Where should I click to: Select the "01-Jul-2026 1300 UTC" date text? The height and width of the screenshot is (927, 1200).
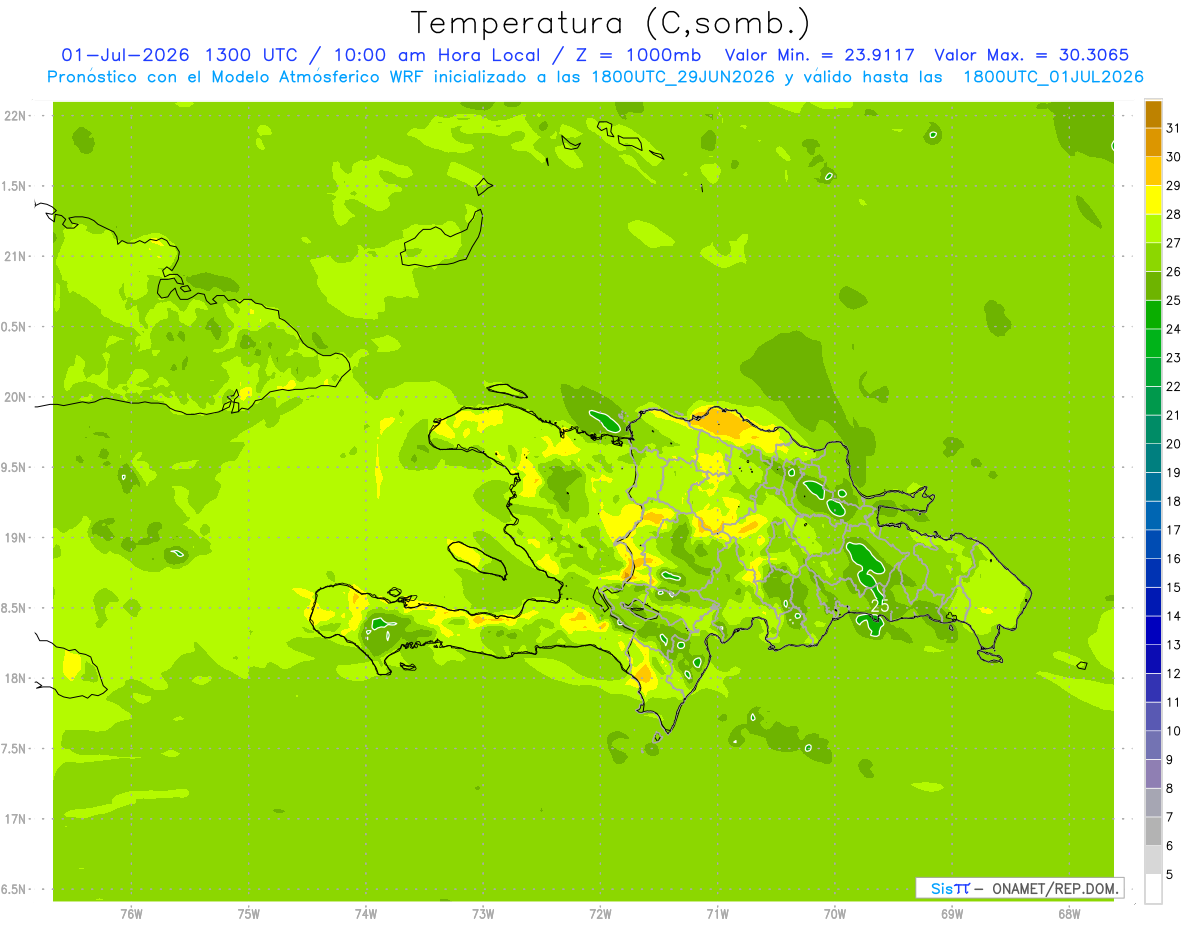[180, 55]
